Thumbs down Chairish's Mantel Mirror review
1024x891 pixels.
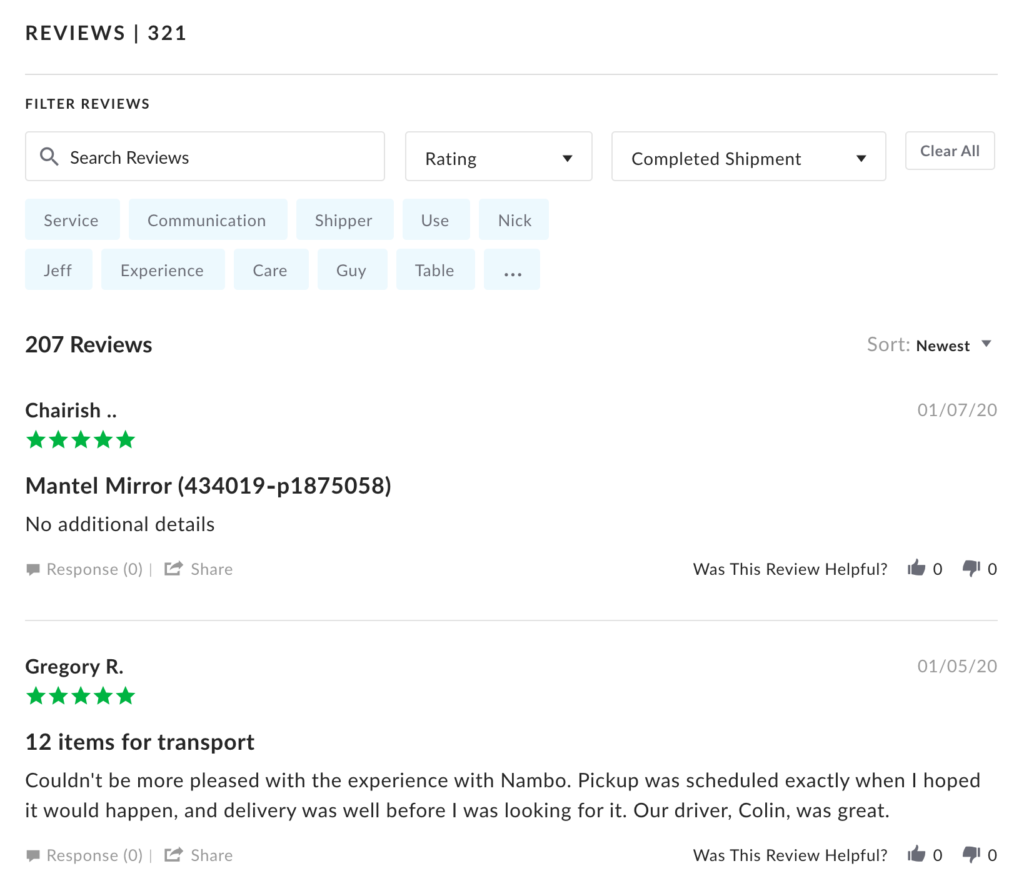point(971,569)
